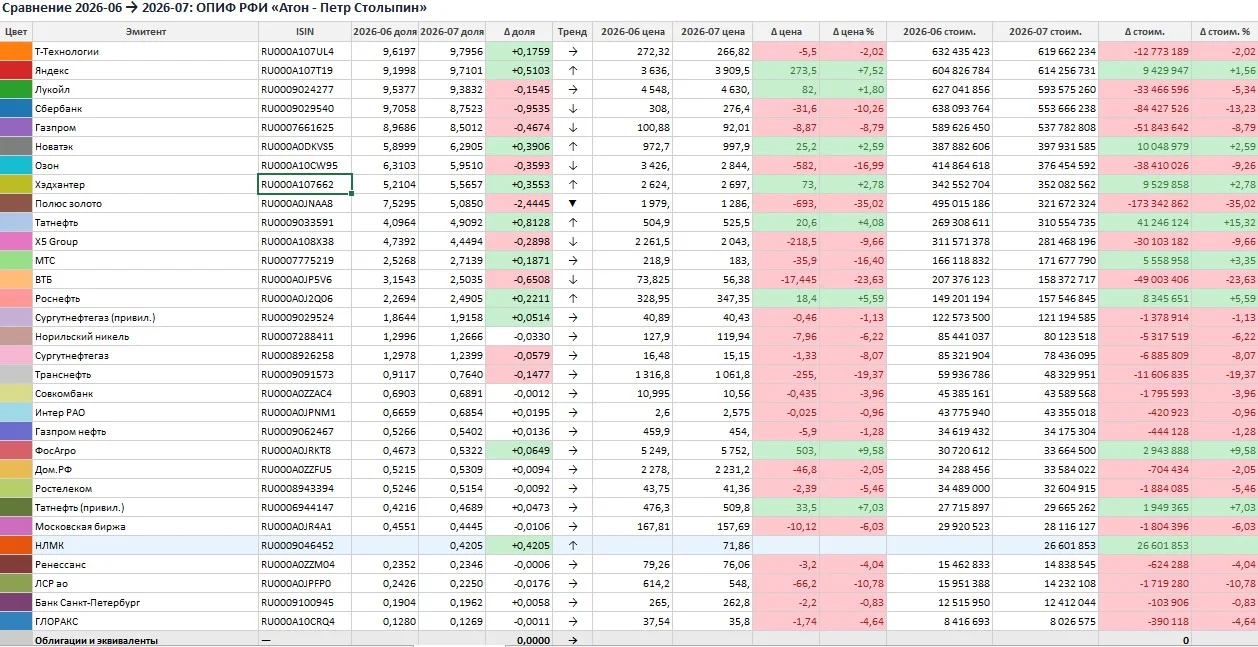Screen dimensions: 1258x647
Task: Select the issuer cell Норильский никель
Action: (x=146, y=336)
